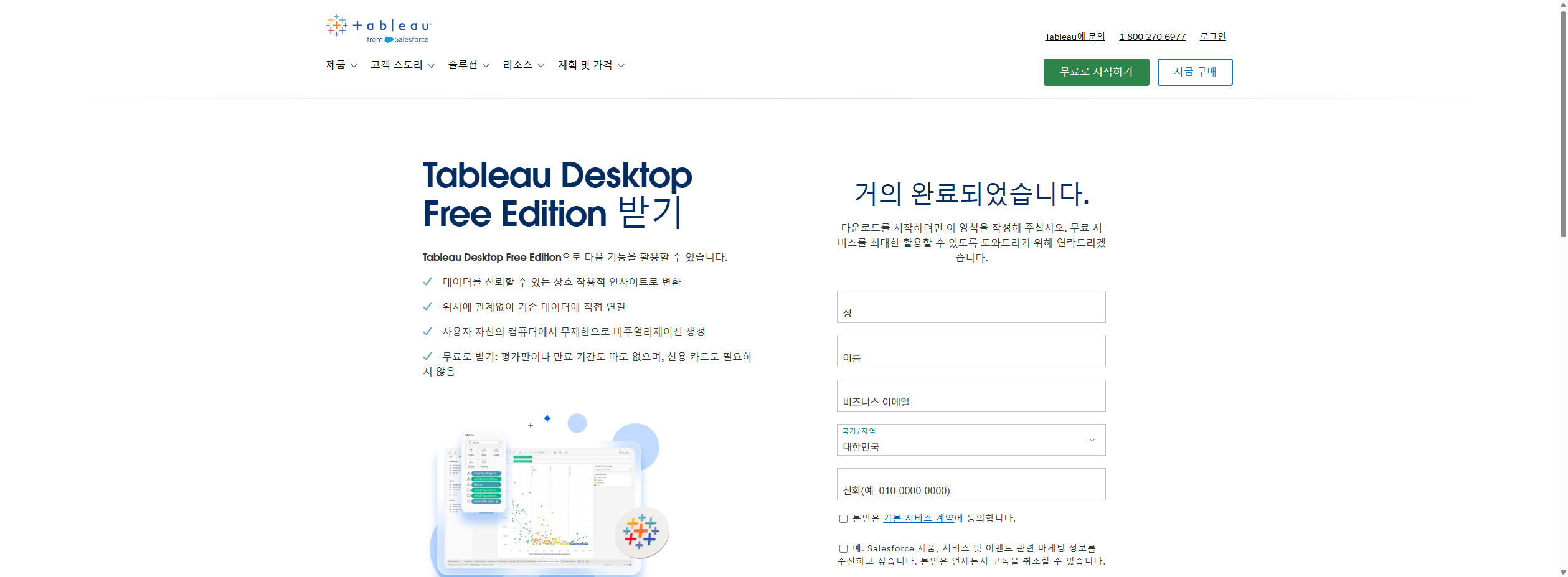
Task: Focus the 이름 input field
Action: coord(971,351)
